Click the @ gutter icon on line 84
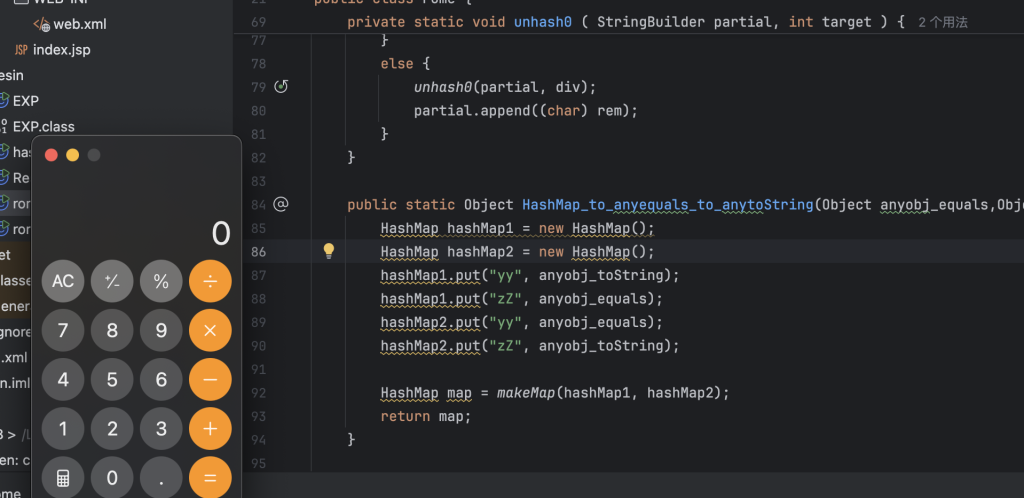Screen dimensions: 1024x498 click(x=281, y=204)
